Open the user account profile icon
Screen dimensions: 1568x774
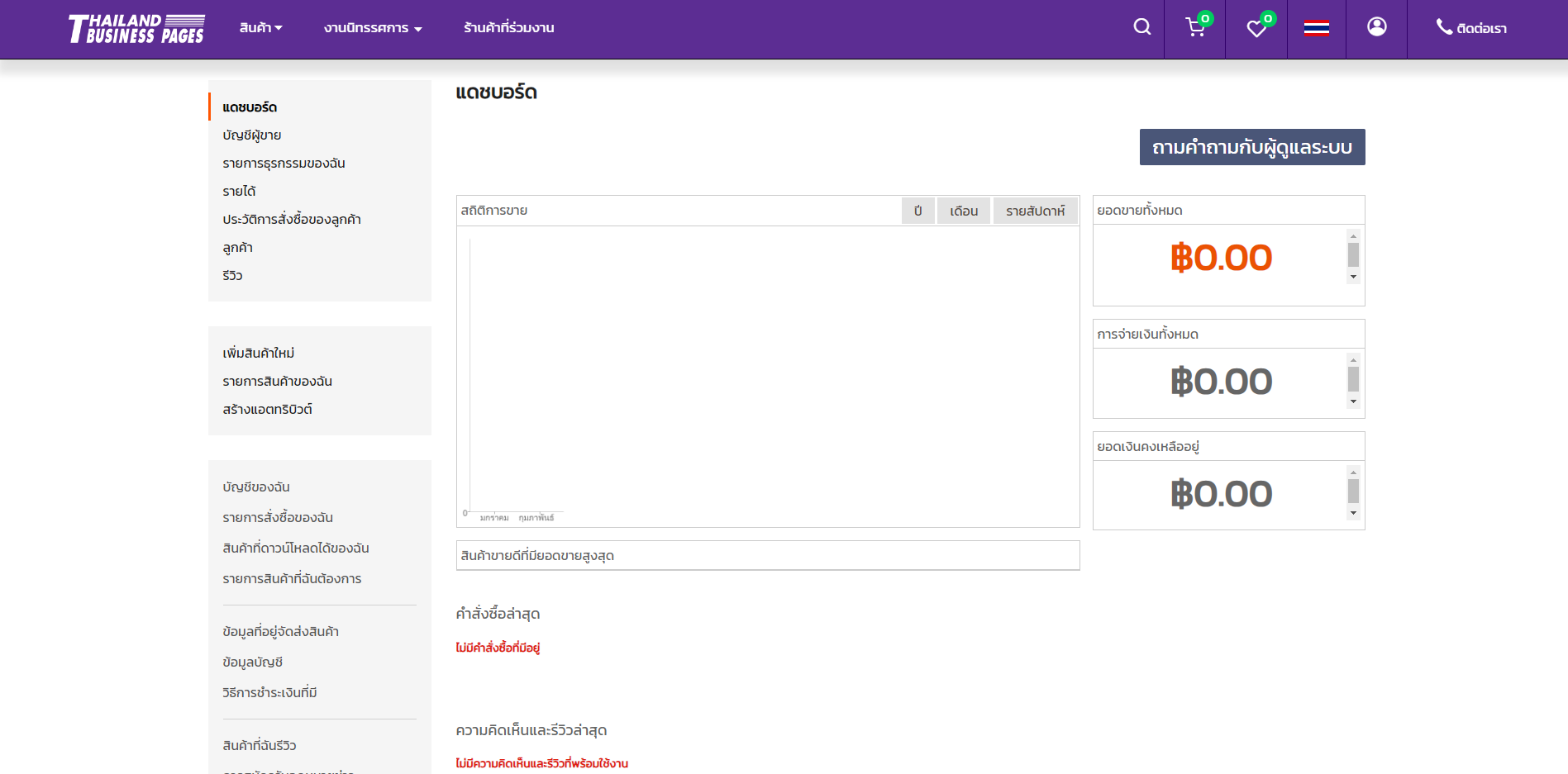point(1376,27)
